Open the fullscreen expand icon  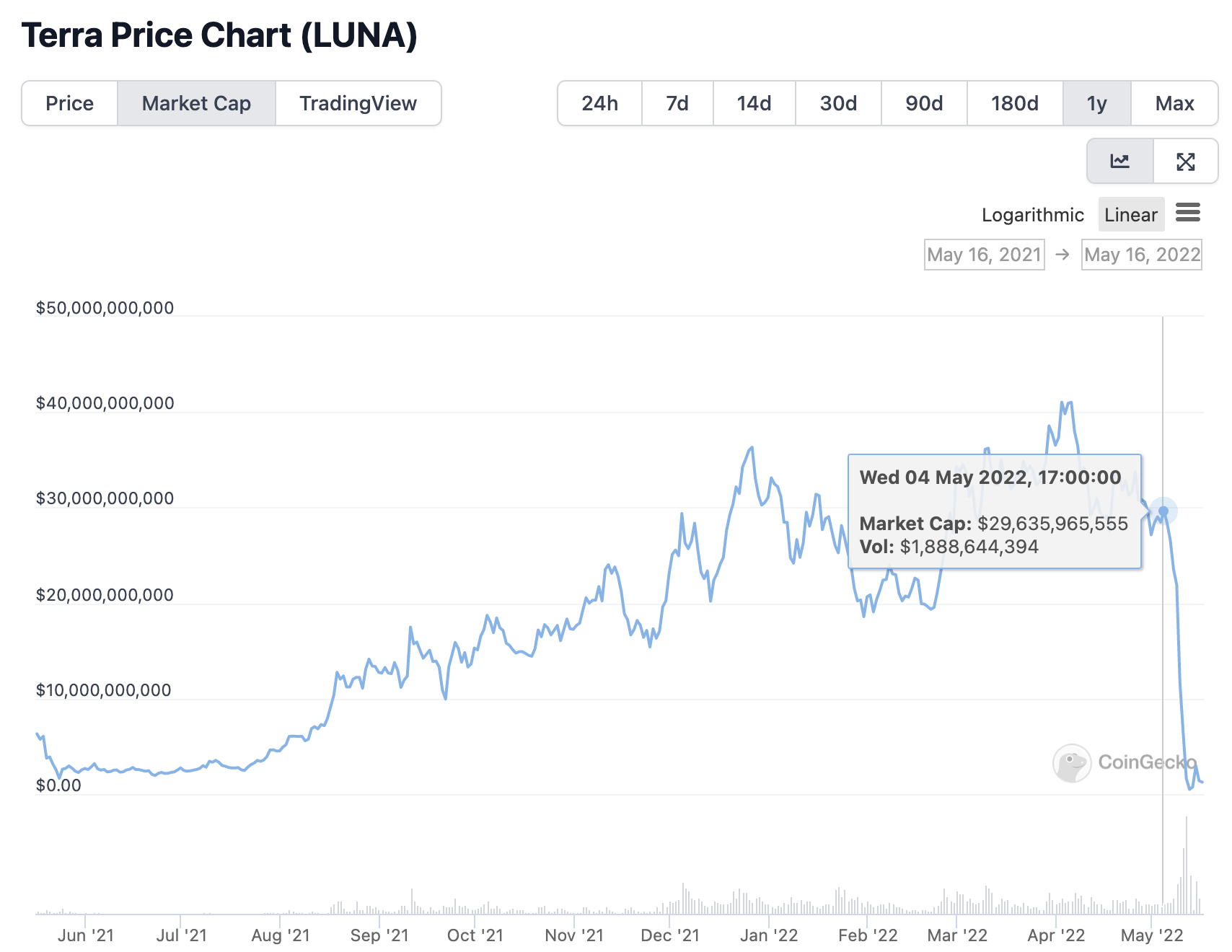coord(1185,161)
